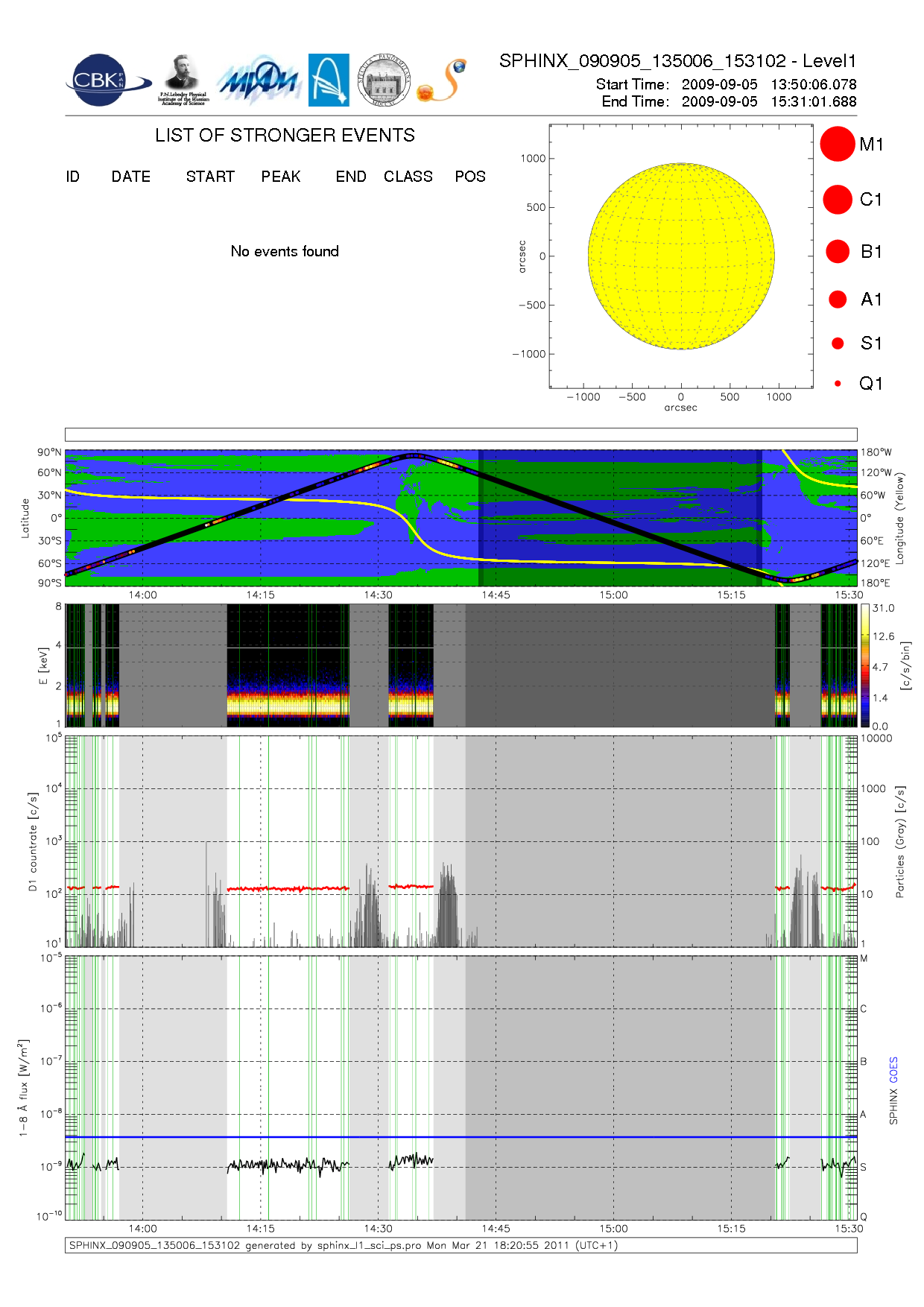Click the orange S logo with globe
The width and height of the screenshot is (924, 1307).
point(442,81)
